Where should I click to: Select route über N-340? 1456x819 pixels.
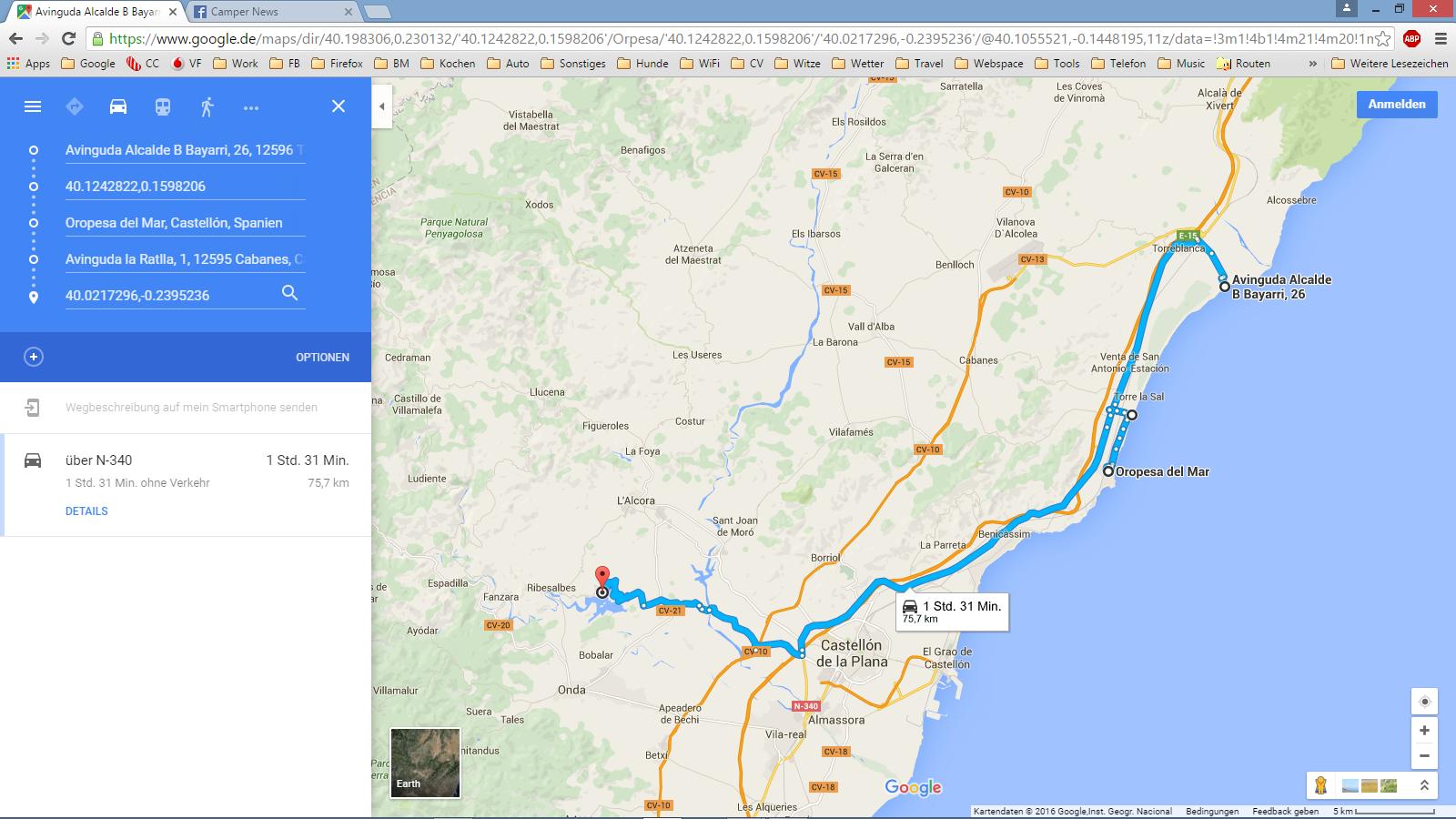(186, 485)
